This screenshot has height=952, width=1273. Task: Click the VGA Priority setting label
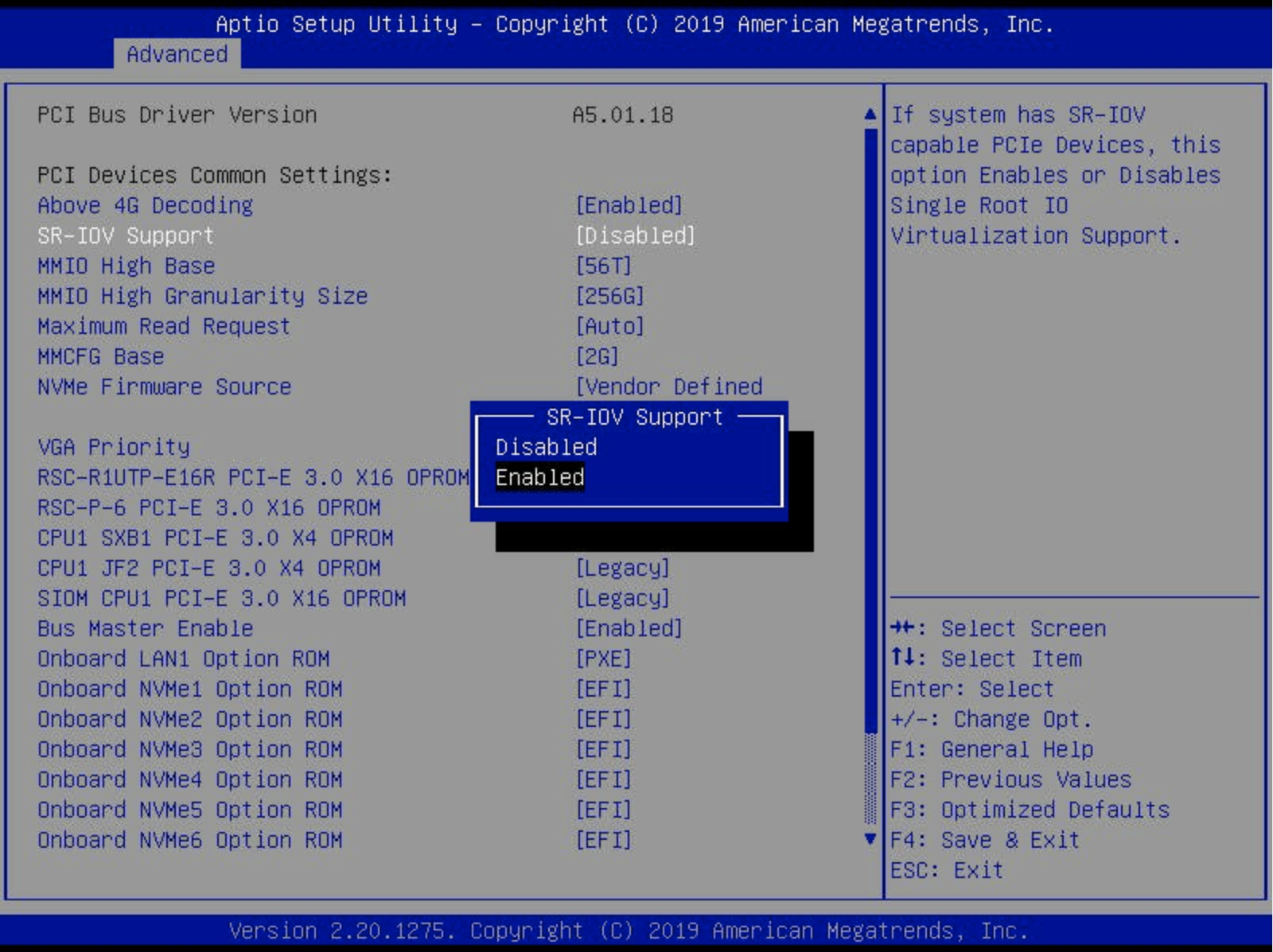tap(114, 447)
